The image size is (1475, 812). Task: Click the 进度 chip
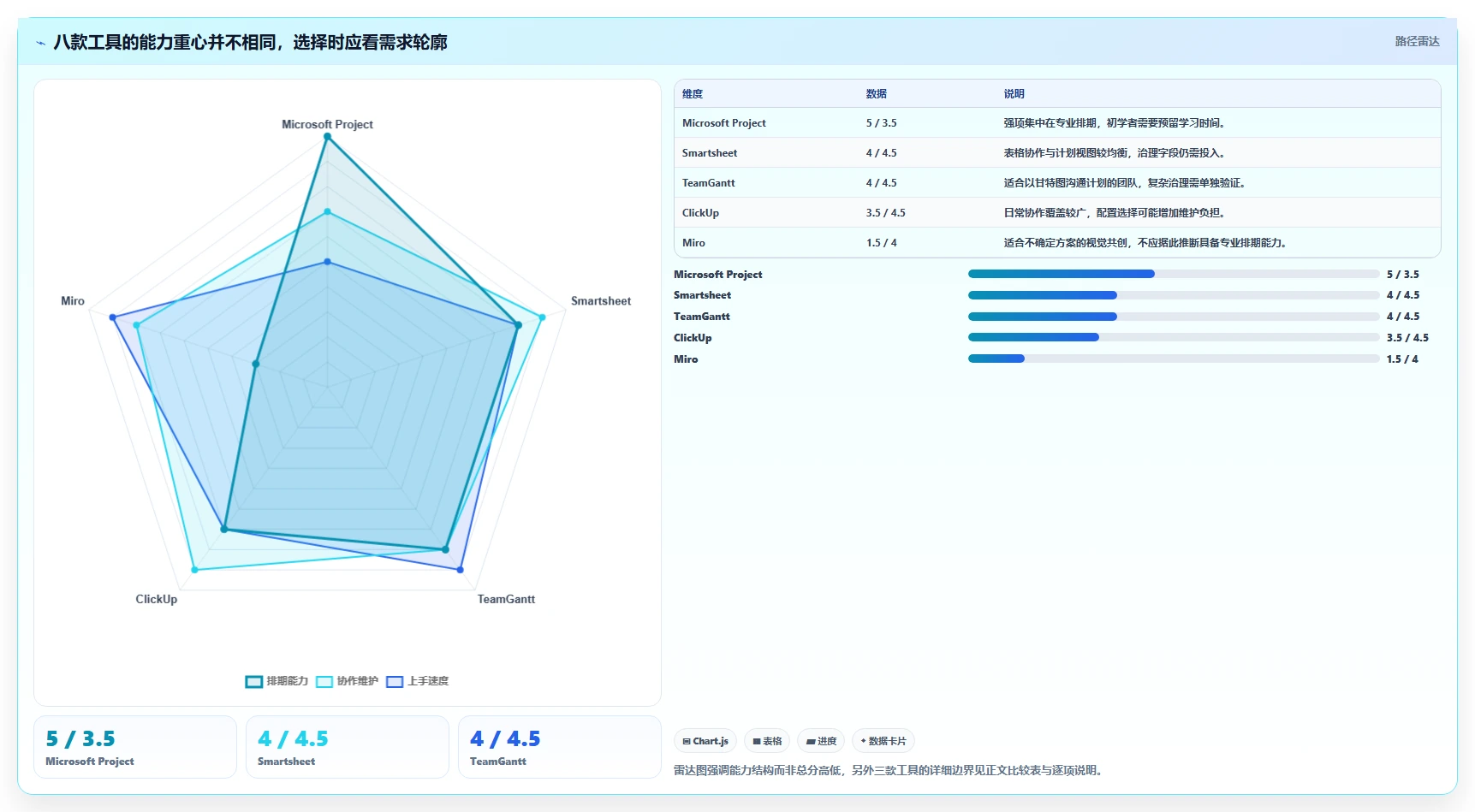(821, 741)
